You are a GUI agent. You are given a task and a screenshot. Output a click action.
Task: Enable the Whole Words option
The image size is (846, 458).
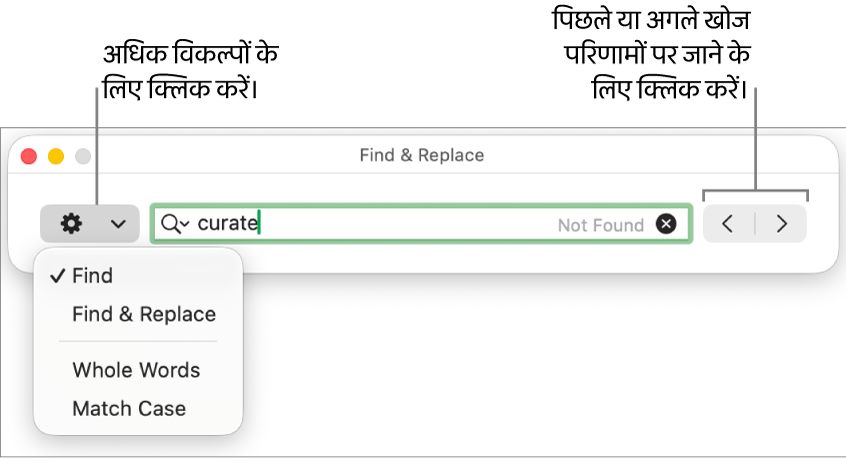(136, 370)
